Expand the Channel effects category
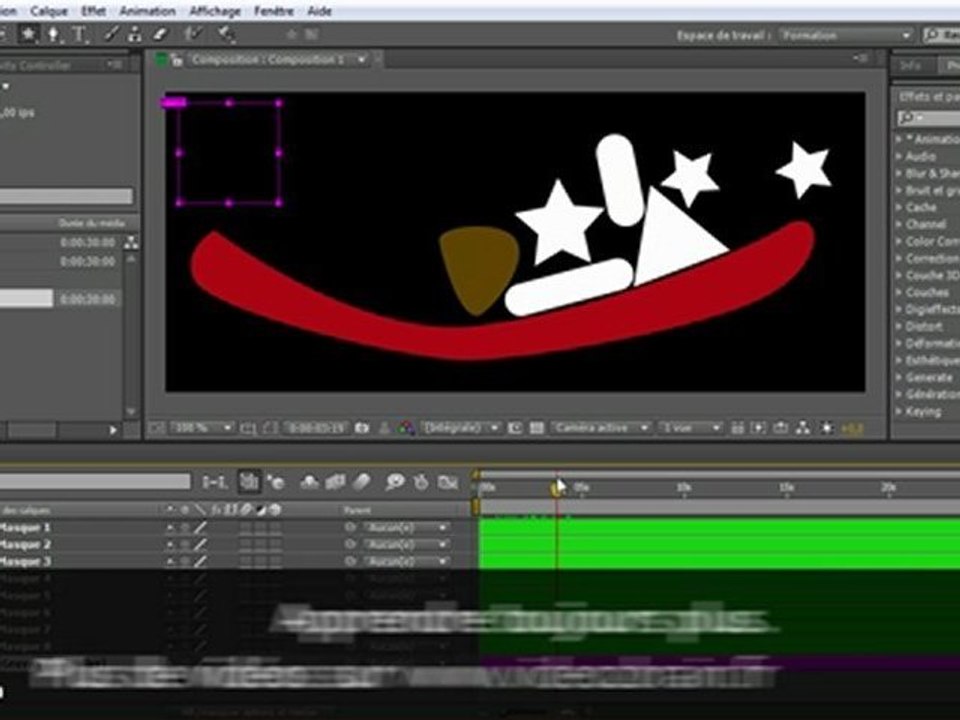The image size is (960, 720). 899,225
